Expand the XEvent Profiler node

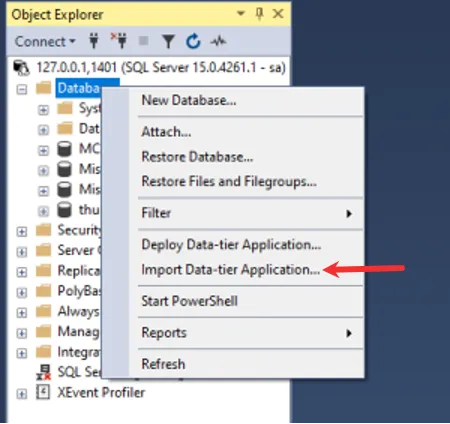coord(22,394)
